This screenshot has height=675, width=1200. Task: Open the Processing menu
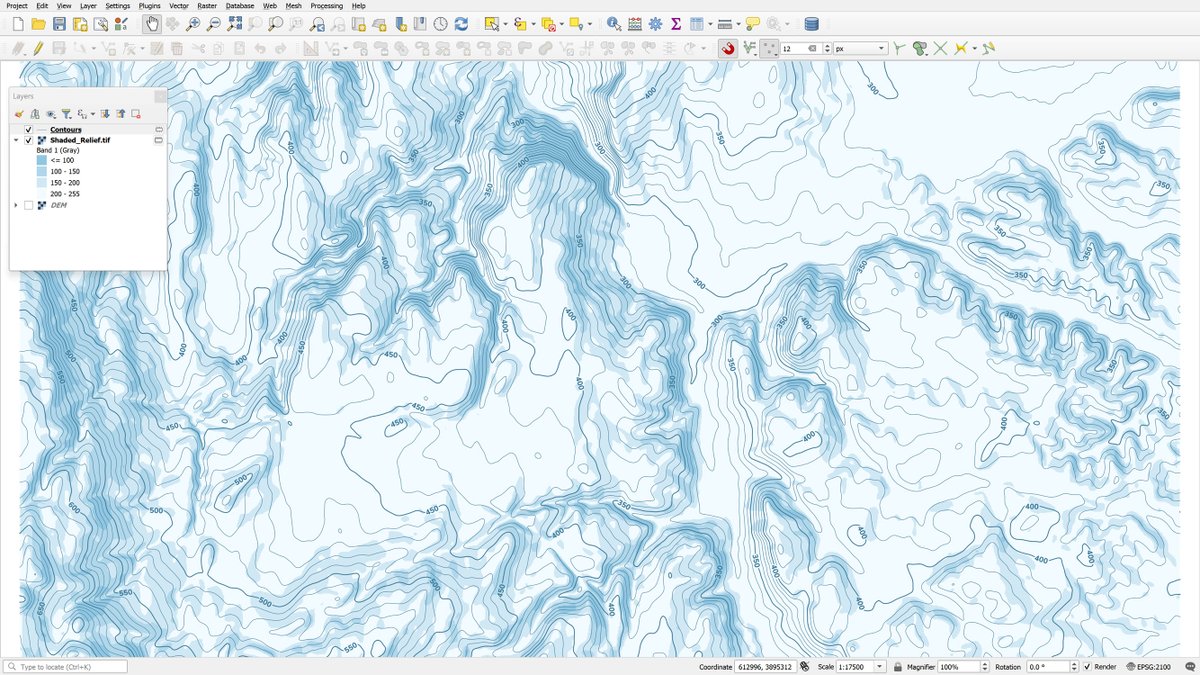click(x=326, y=6)
